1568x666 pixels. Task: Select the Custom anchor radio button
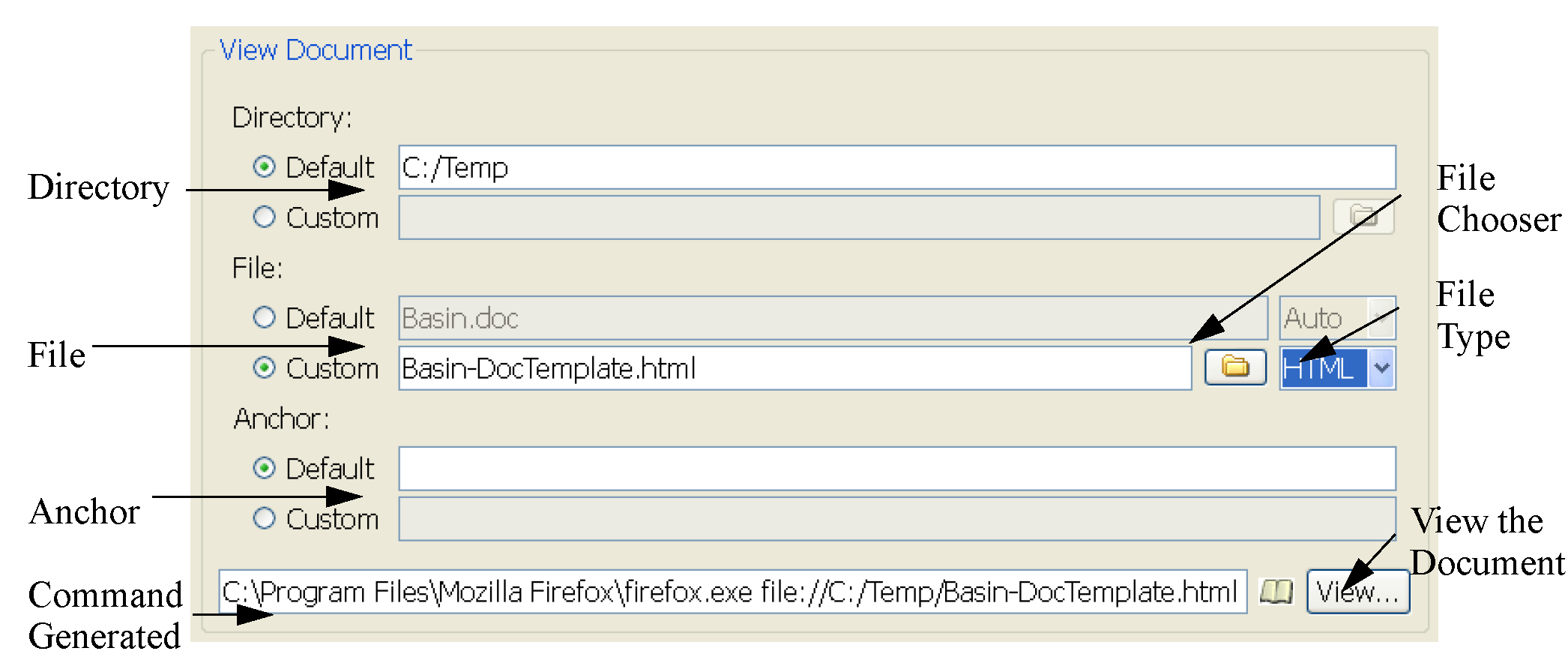264,518
